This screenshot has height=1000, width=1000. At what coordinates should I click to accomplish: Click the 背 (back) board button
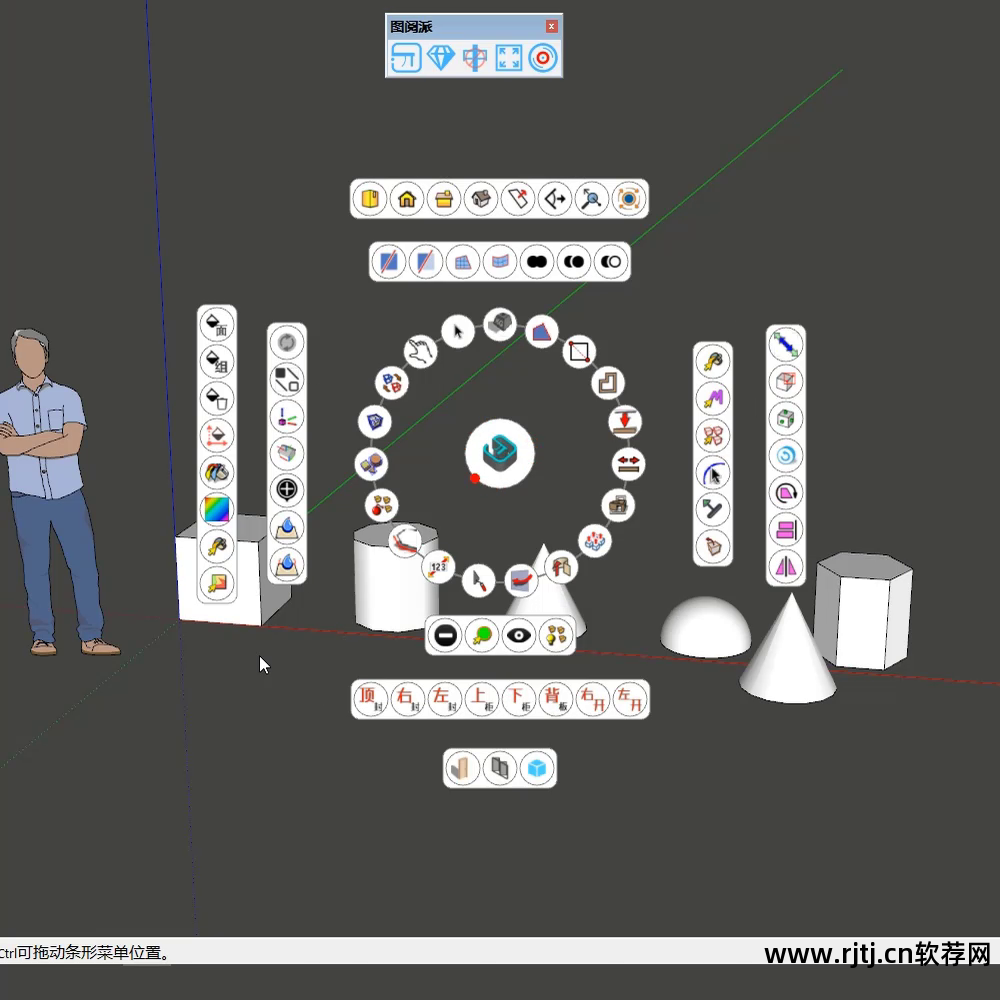pos(555,699)
